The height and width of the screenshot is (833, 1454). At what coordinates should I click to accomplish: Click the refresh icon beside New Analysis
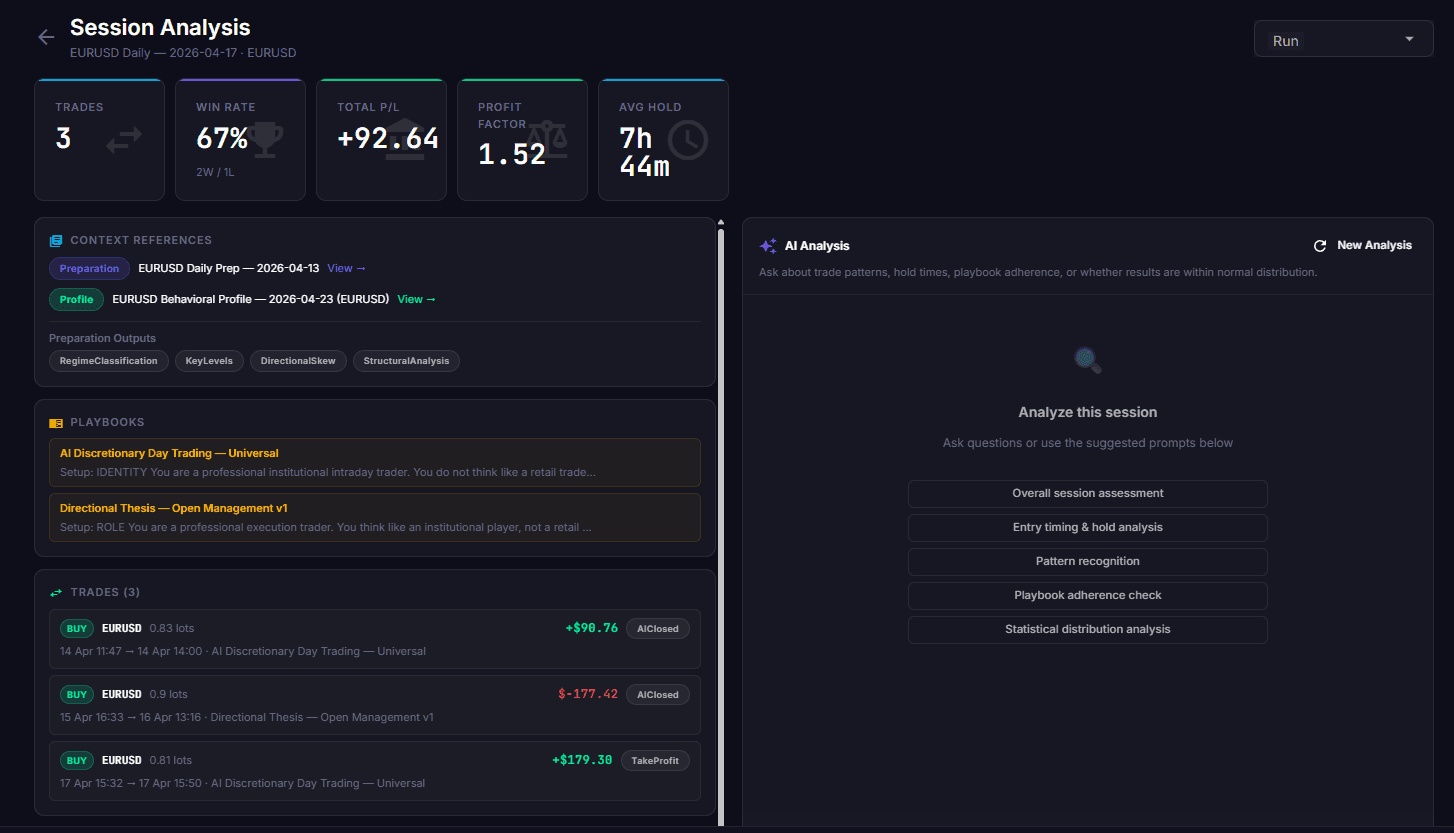[x=1319, y=244]
